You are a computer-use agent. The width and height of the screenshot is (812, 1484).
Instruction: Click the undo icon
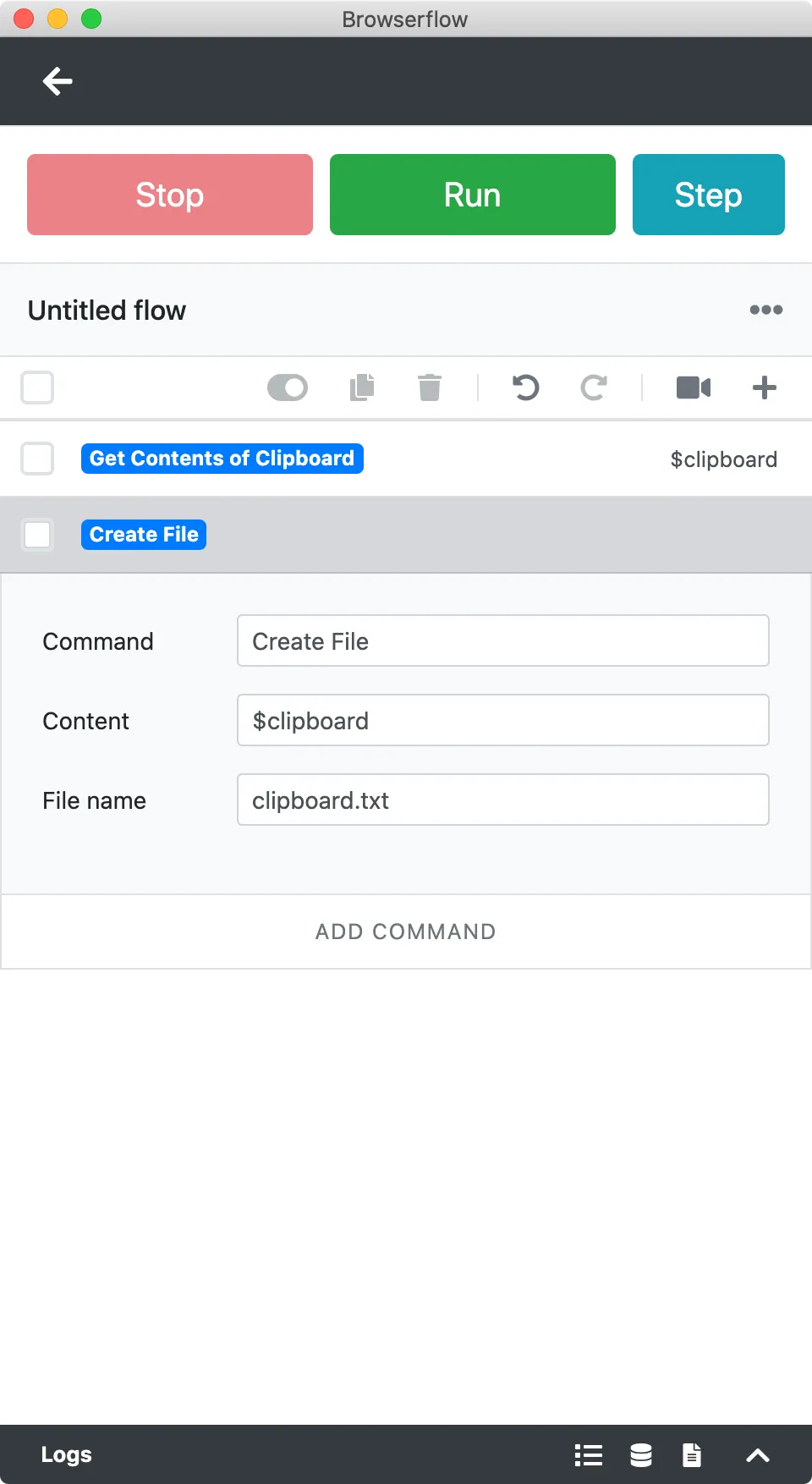526,387
